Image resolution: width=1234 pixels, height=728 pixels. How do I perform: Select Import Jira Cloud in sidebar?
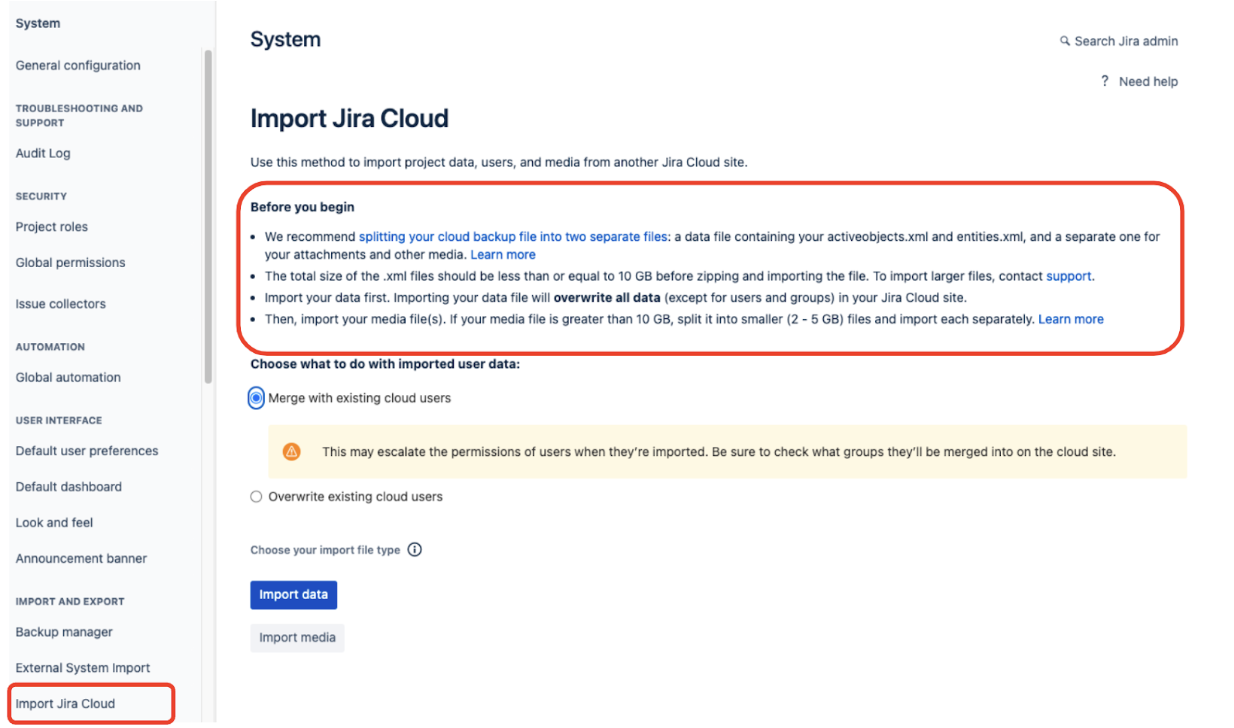(65, 704)
